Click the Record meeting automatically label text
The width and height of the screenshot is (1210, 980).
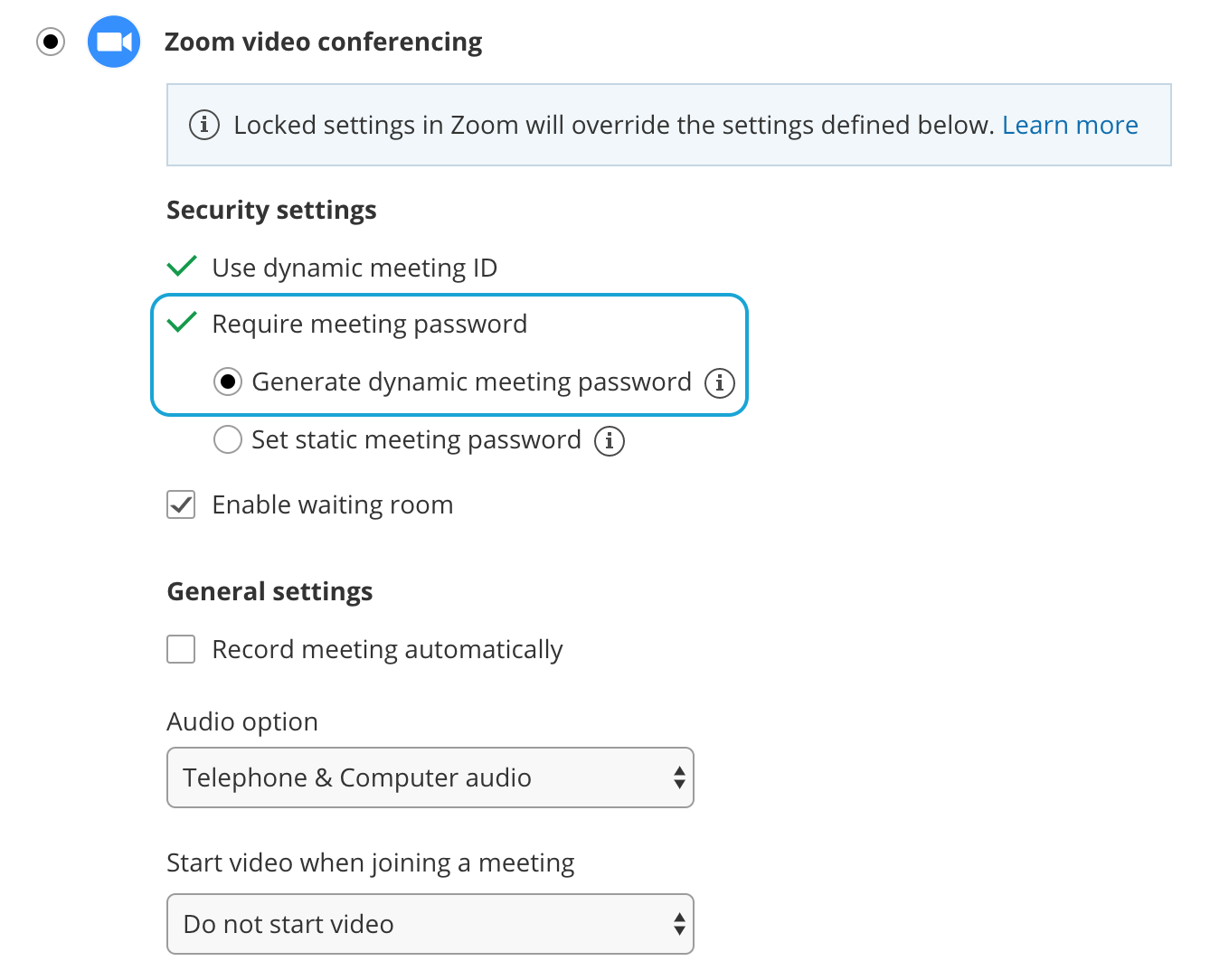click(x=387, y=649)
